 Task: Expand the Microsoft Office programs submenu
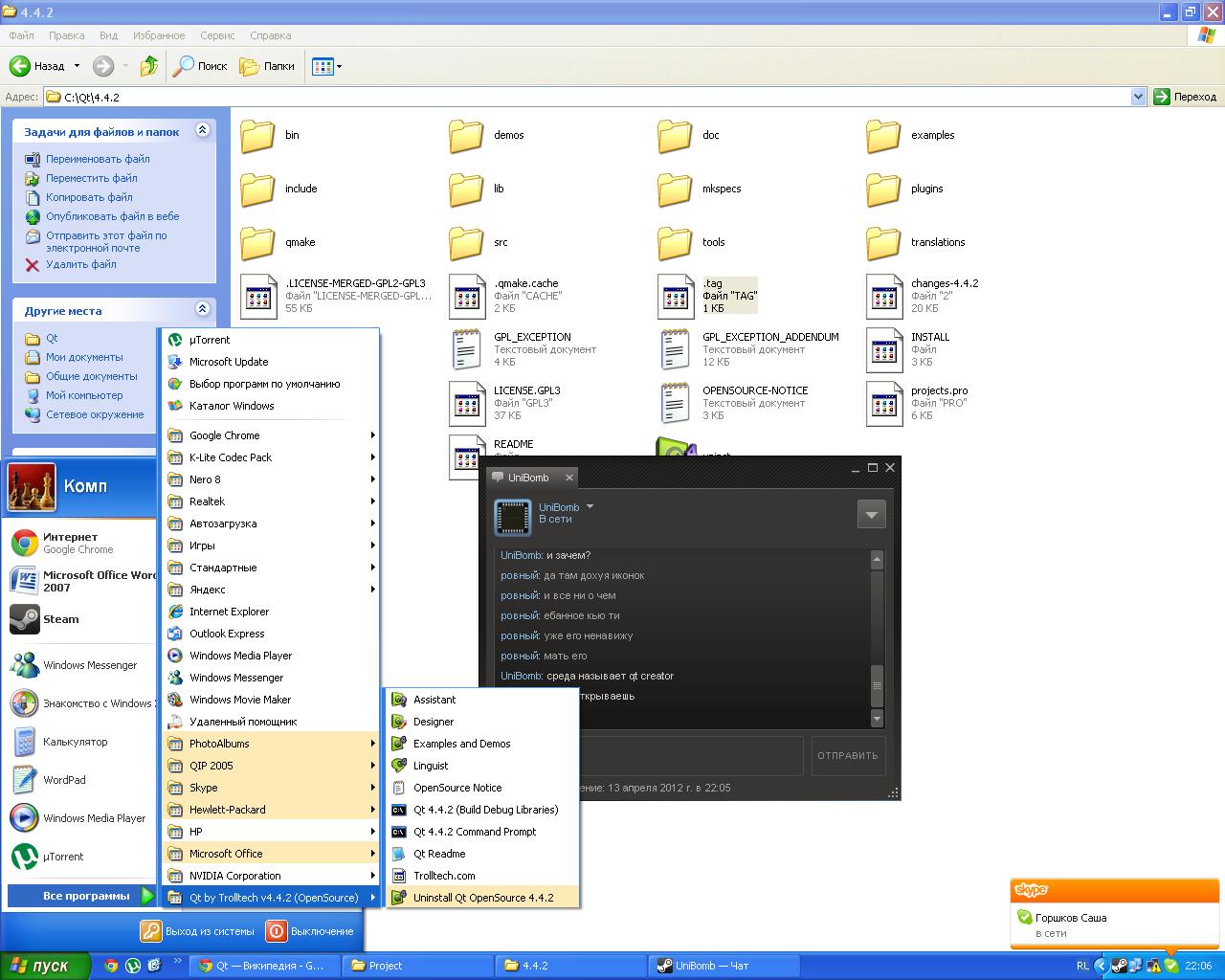[x=271, y=854]
